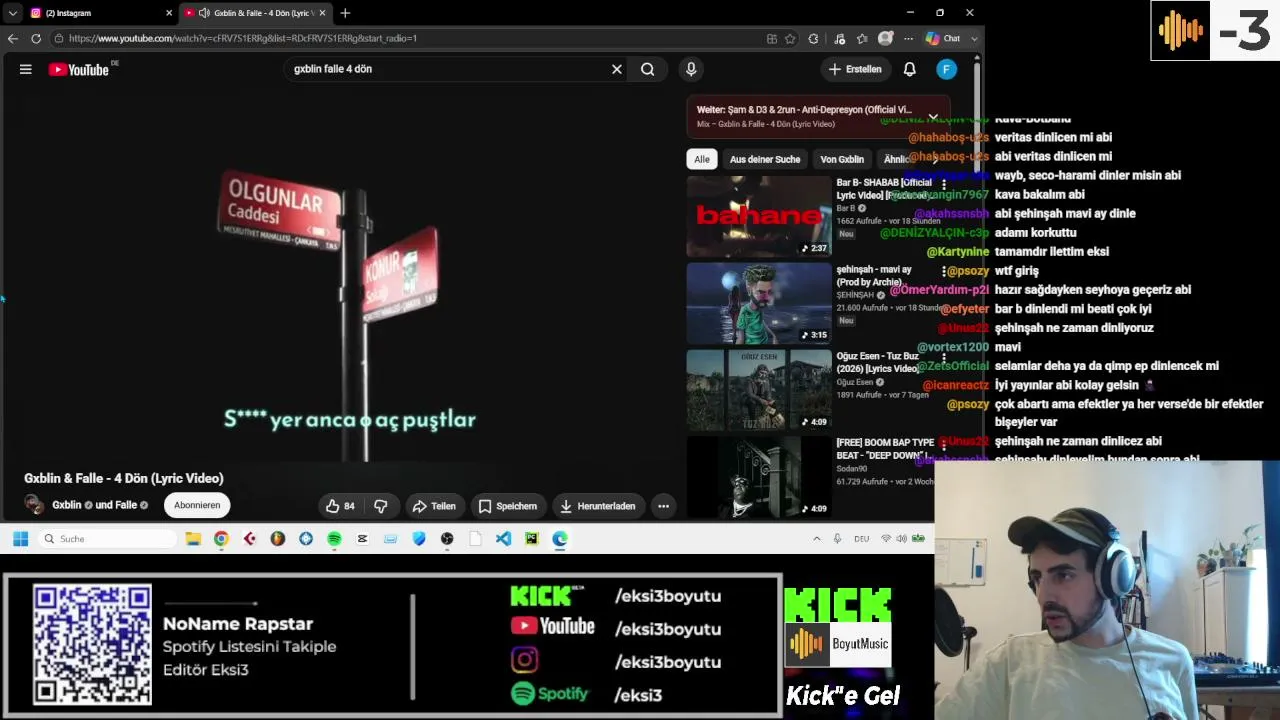Open a new browser tab
This screenshot has height=720, width=1280.
(x=345, y=13)
